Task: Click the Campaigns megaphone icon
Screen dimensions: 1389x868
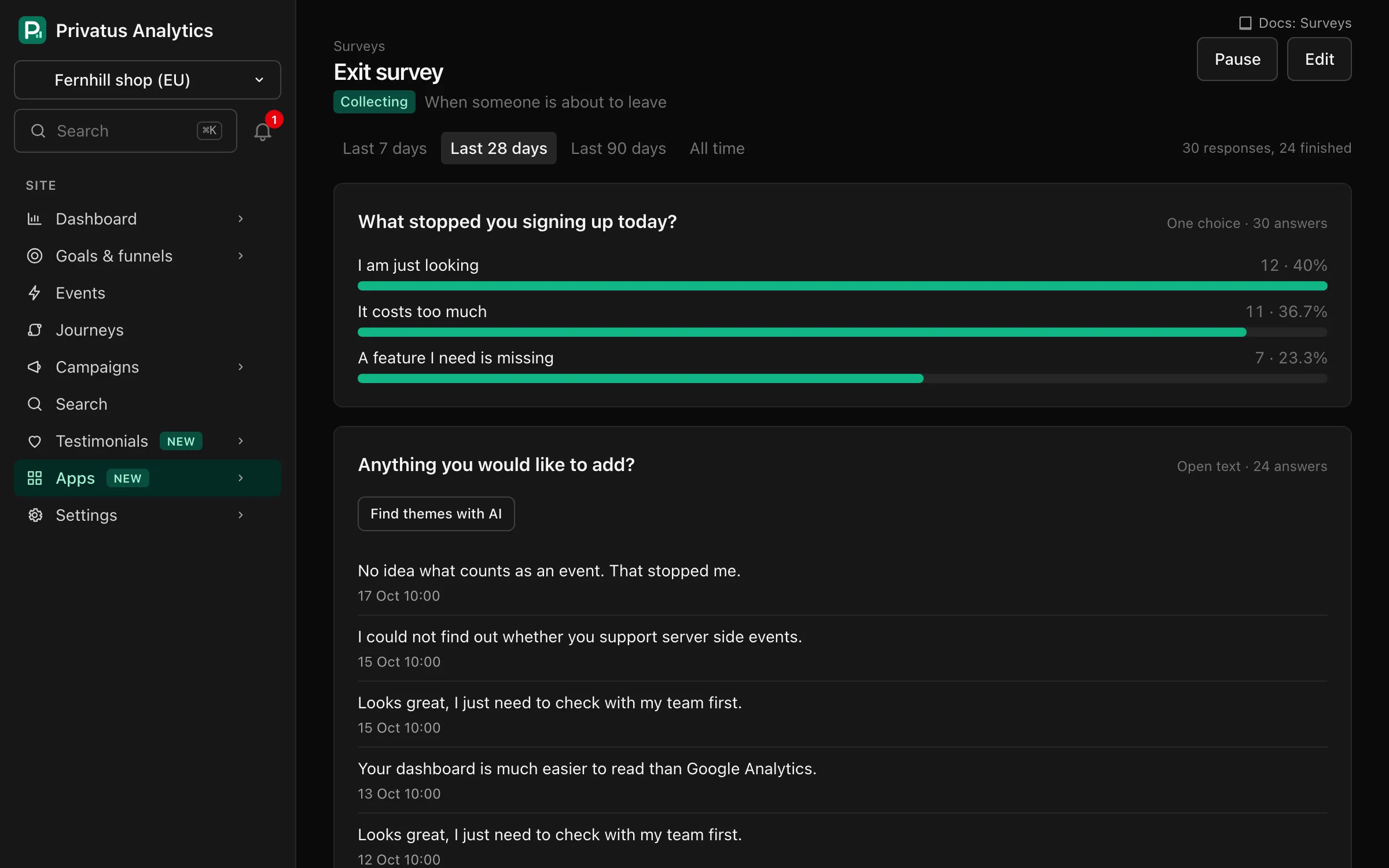Action: (35, 367)
